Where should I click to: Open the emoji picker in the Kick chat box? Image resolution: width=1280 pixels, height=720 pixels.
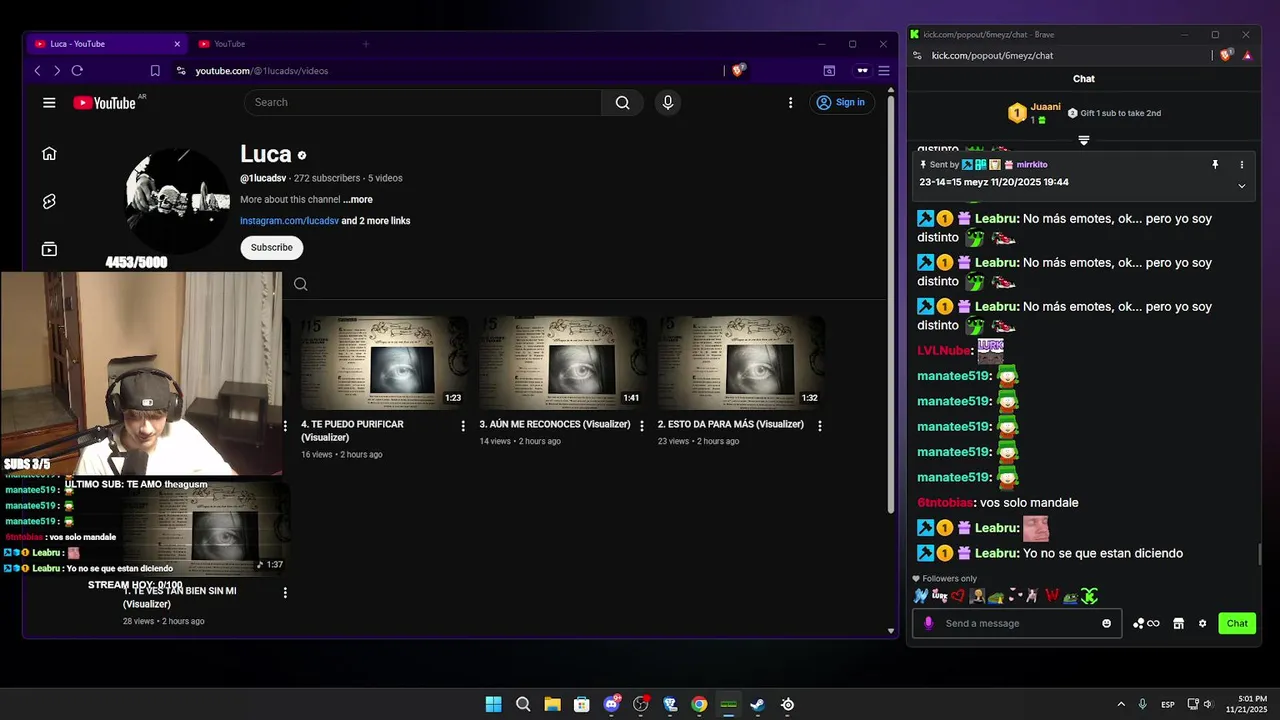1106,623
